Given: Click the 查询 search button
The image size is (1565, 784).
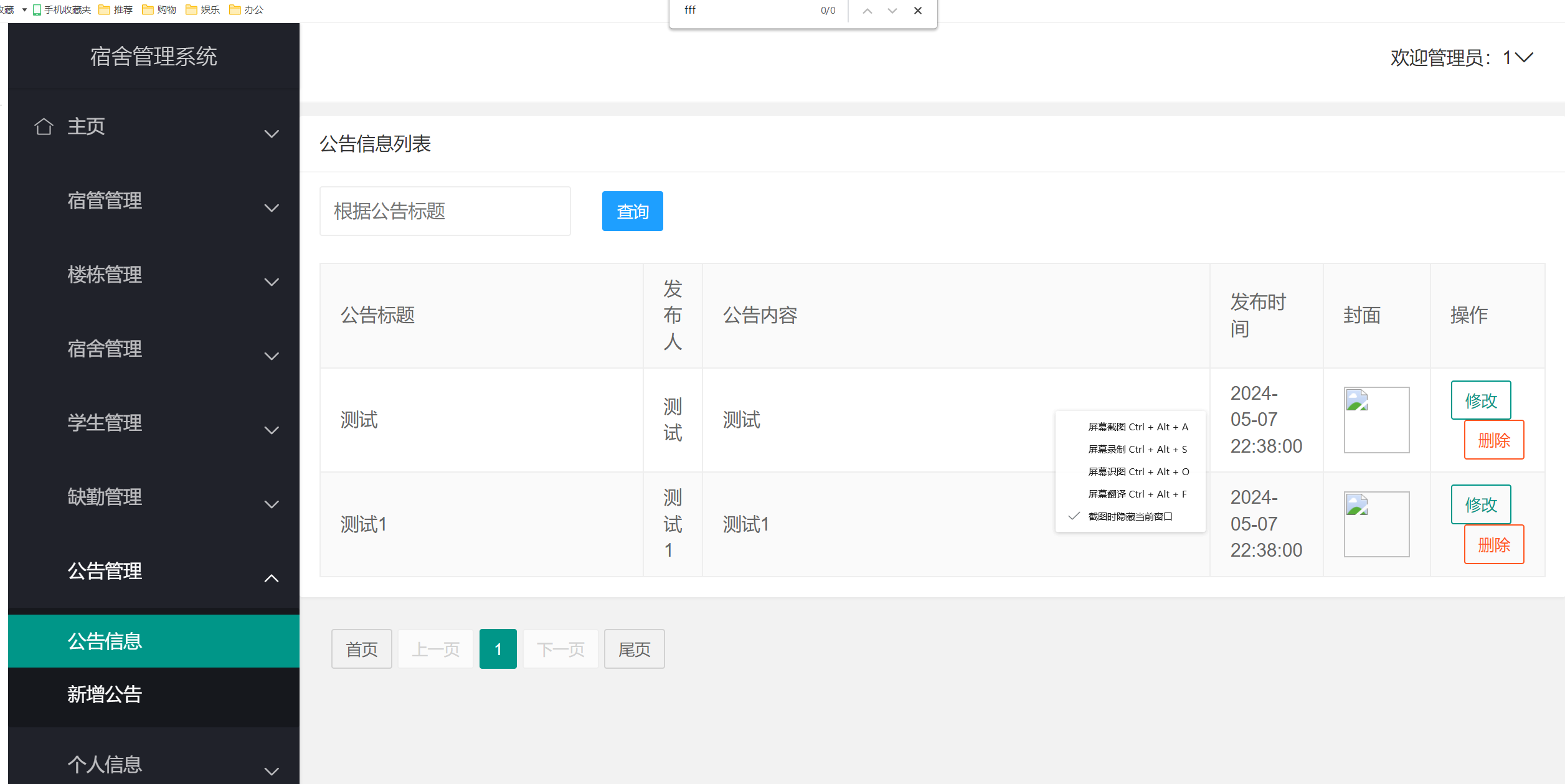Looking at the screenshot, I should [x=632, y=211].
